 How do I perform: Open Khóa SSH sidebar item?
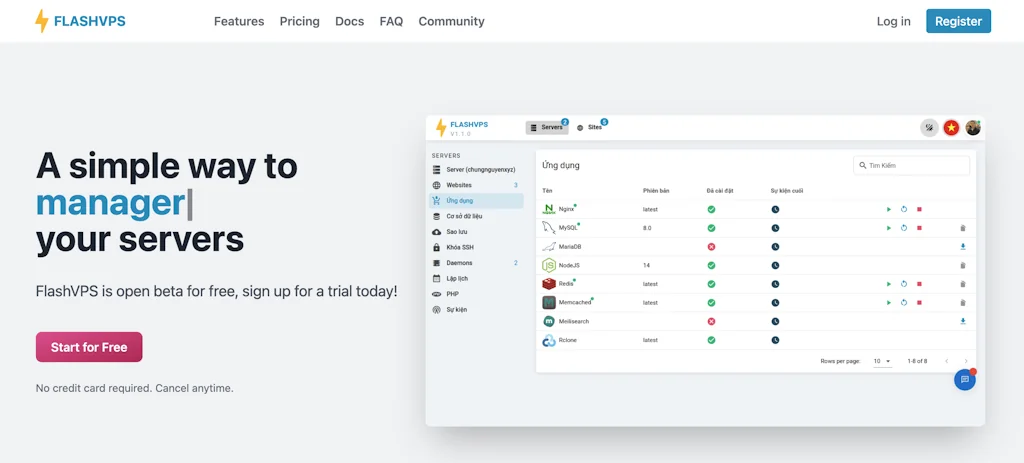(476, 247)
